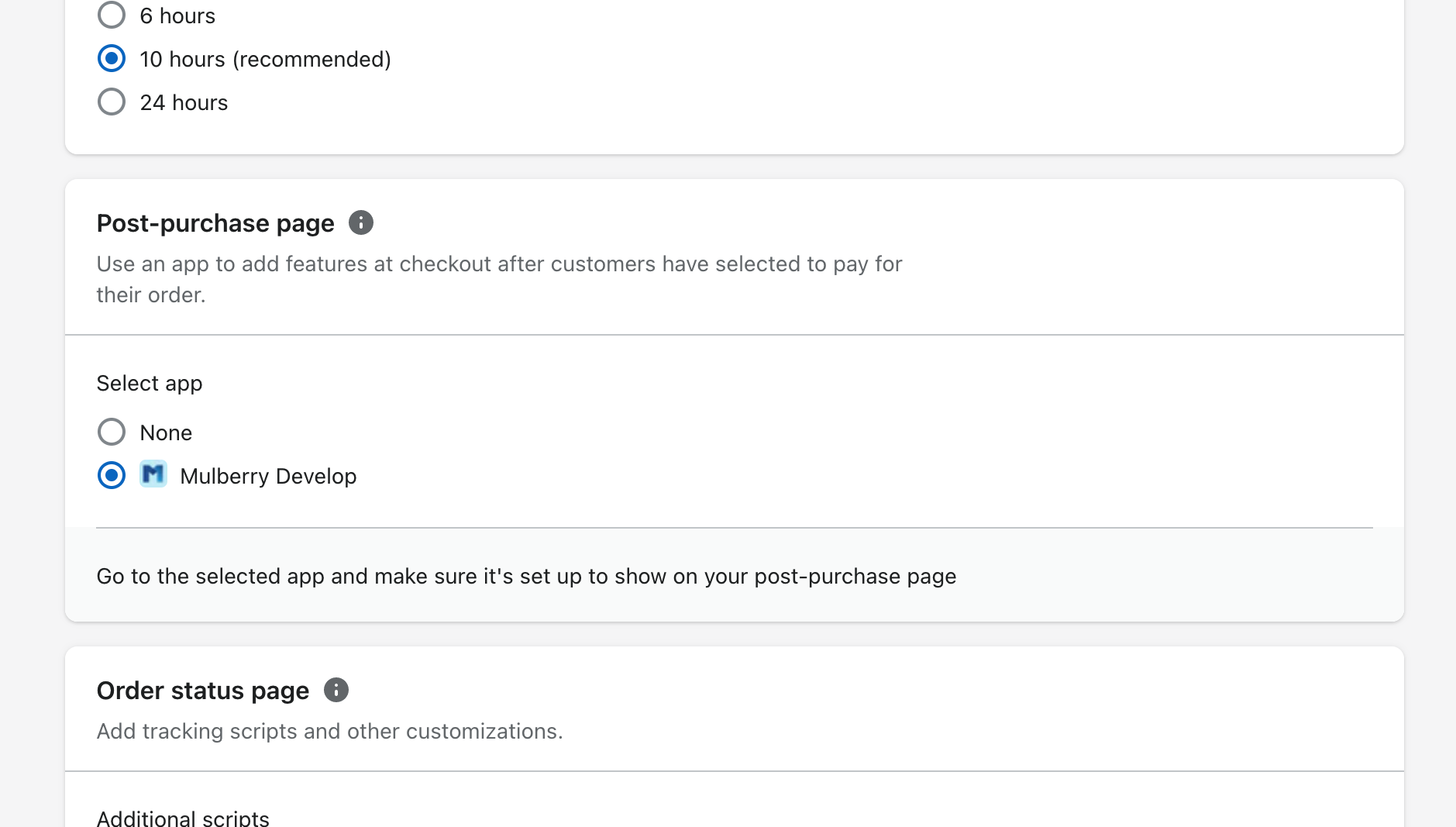Click the "24 hours" label text
This screenshot has width=1456, height=827.
pyautogui.click(x=184, y=103)
